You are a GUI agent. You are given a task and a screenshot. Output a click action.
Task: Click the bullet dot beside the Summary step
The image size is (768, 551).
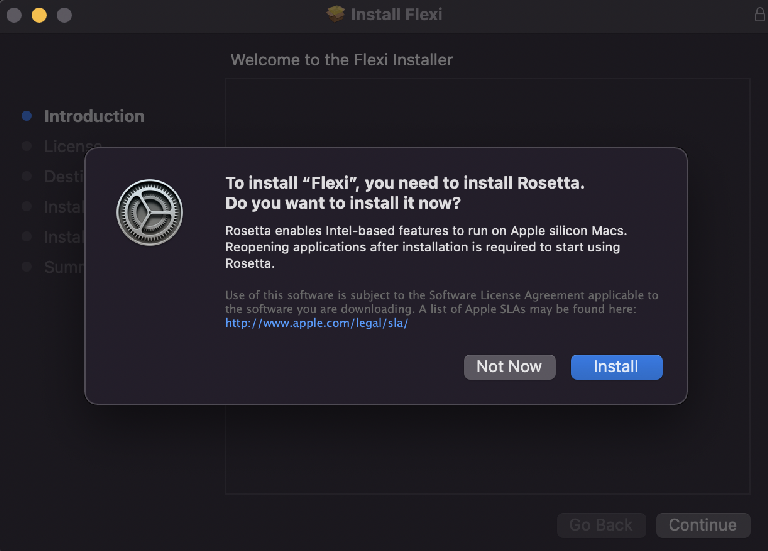click(27, 267)
